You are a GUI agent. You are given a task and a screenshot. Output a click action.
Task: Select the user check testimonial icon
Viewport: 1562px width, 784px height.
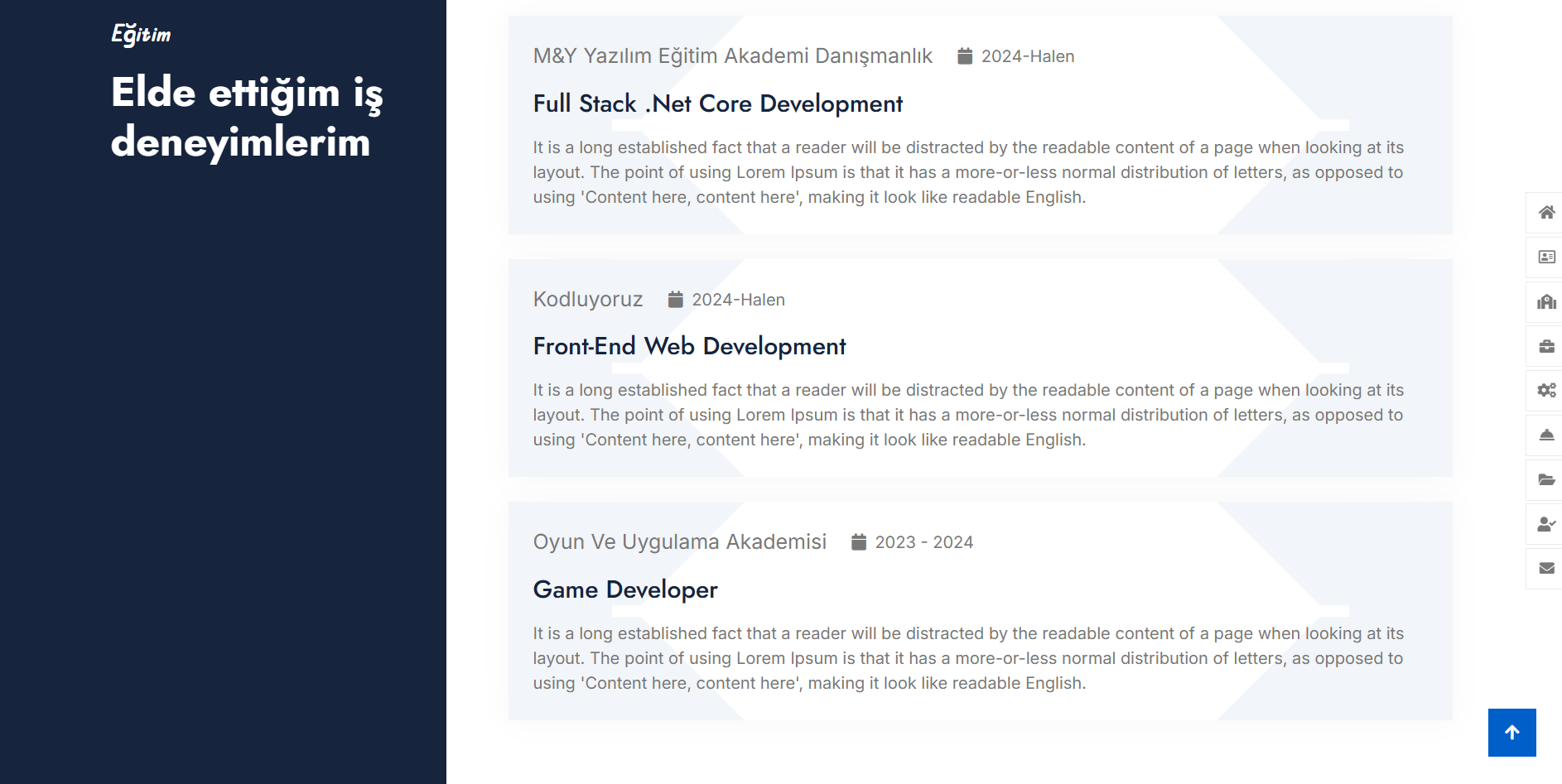(1546, 524)
